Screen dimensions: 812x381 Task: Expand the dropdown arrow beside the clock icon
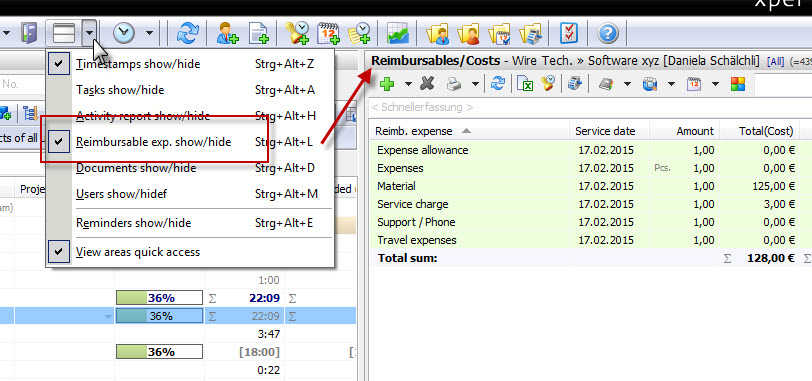[149, 34]
